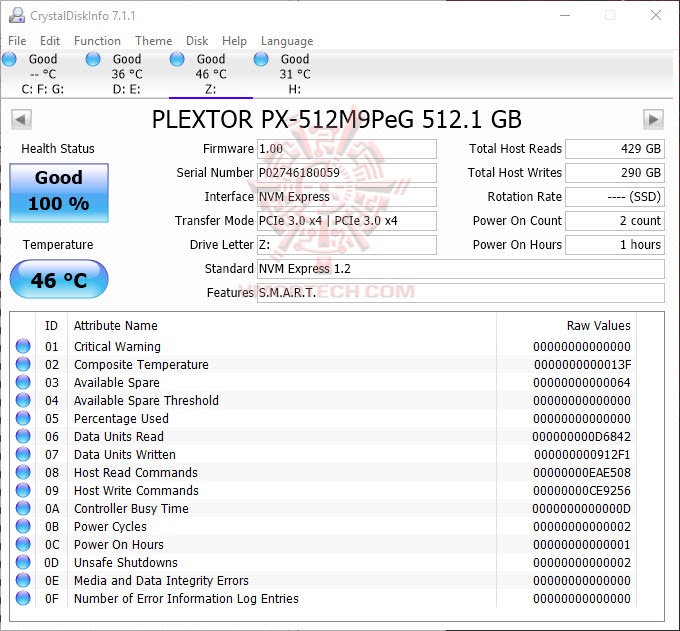Switch to the D: E: disk at 36 °C
The image size is (680, 631).
[127, 74]
